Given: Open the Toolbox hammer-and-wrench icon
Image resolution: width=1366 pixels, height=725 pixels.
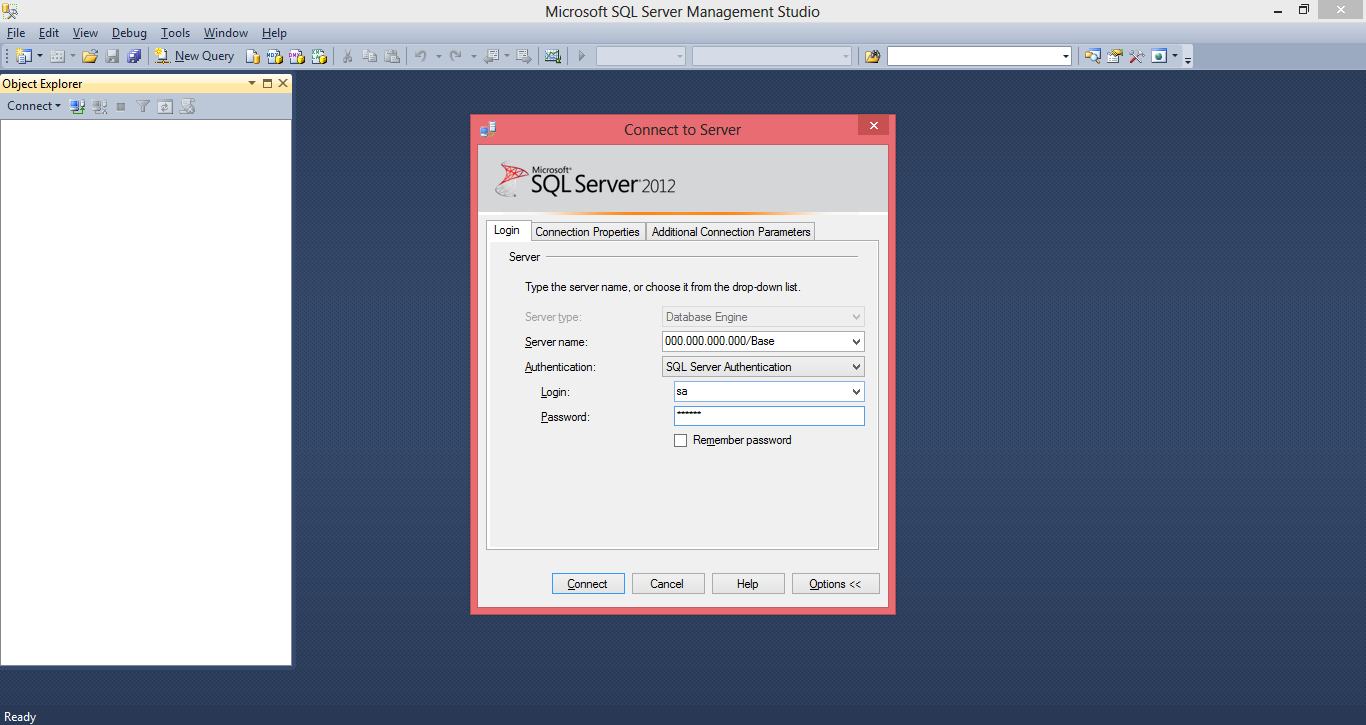Looking at the screenshot, I should [x=1137, y=56].
